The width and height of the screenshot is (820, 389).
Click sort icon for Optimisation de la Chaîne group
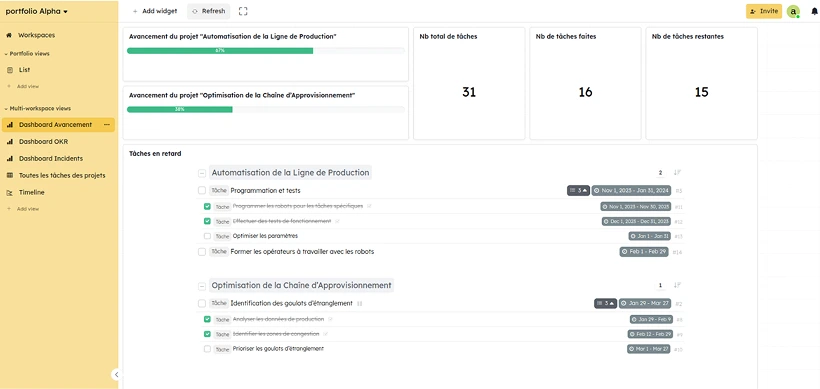[677, 285]
